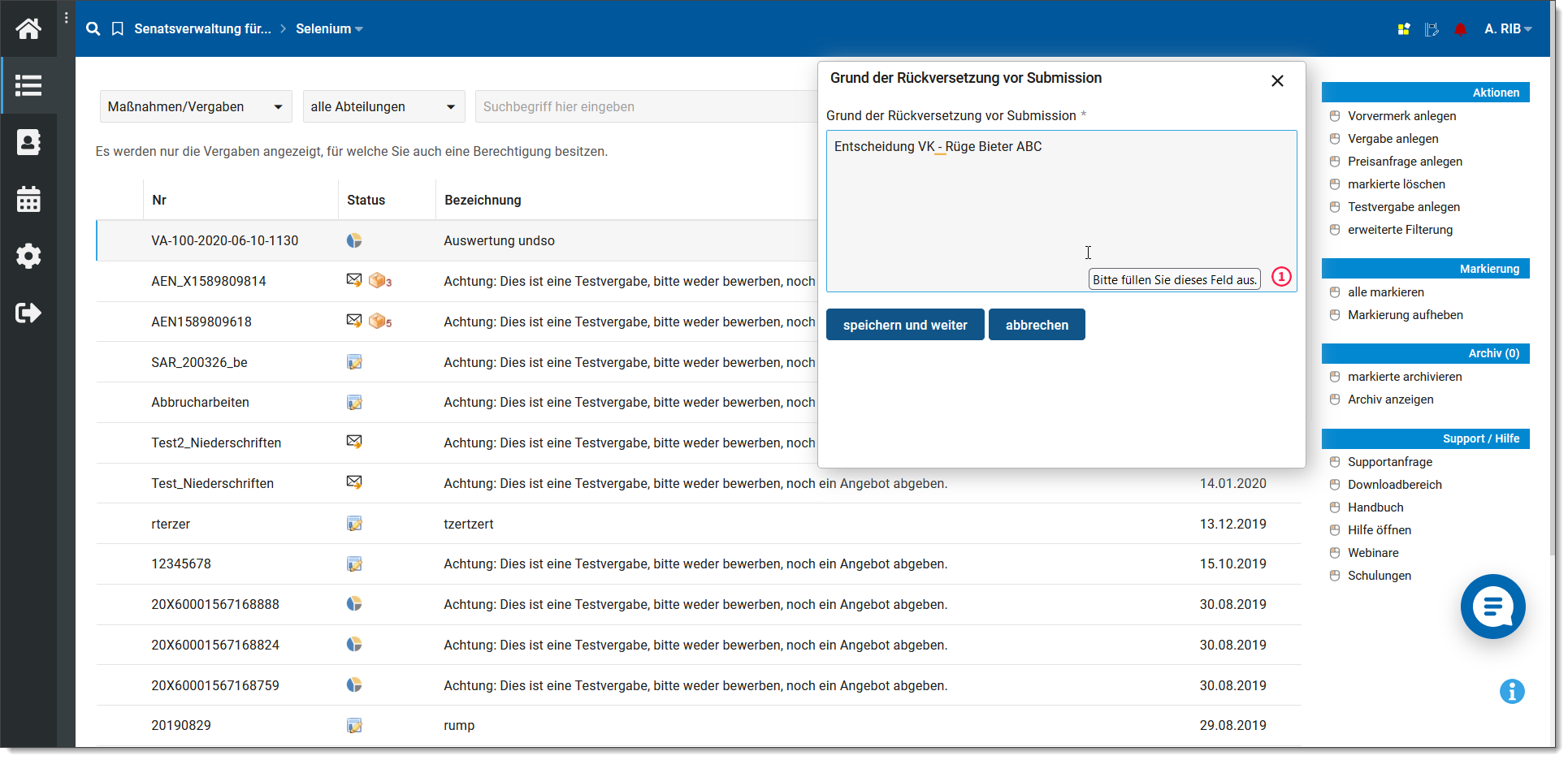The image size is (1568, 760).
Task: Click the date 13.12.2019 cell
Action: click(1232, 524)
